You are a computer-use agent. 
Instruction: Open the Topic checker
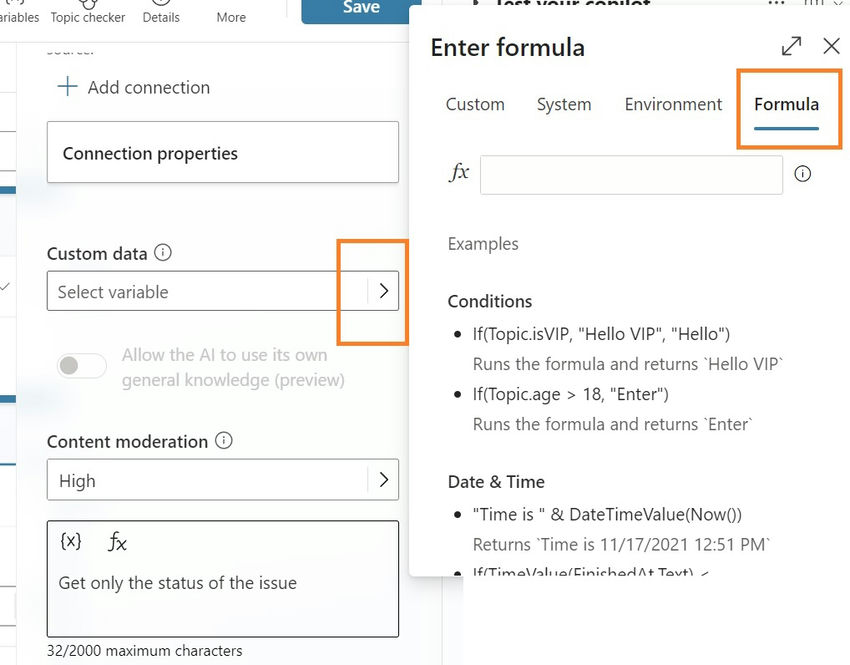[88, 13]
